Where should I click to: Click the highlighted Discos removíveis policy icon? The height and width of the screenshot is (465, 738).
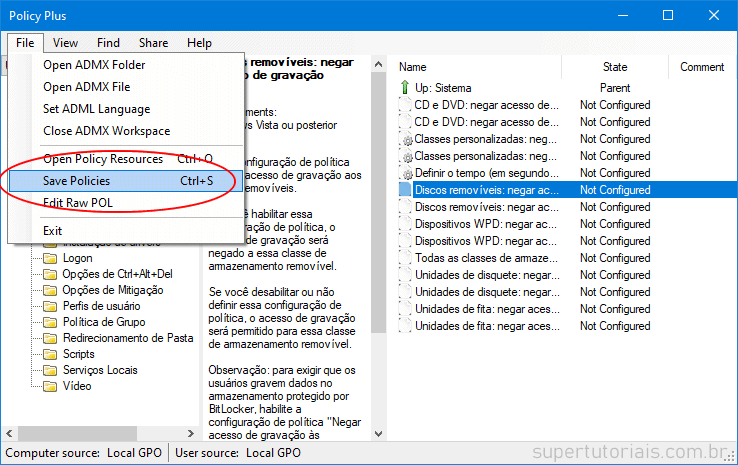click(x=405, y=190)
